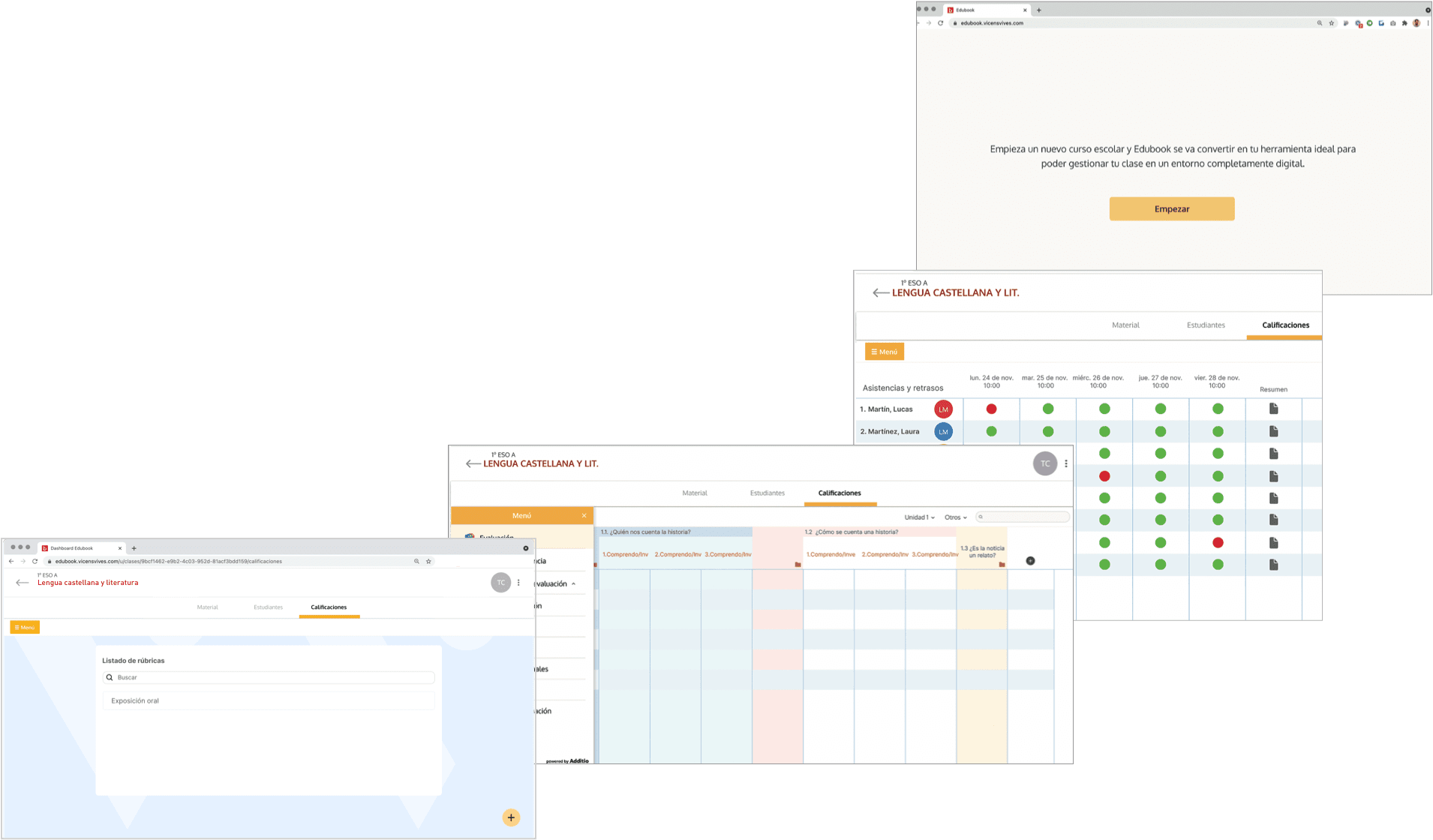
Task: Bookmark the Edubook welcome page with star
Action: coord(1332,23)
